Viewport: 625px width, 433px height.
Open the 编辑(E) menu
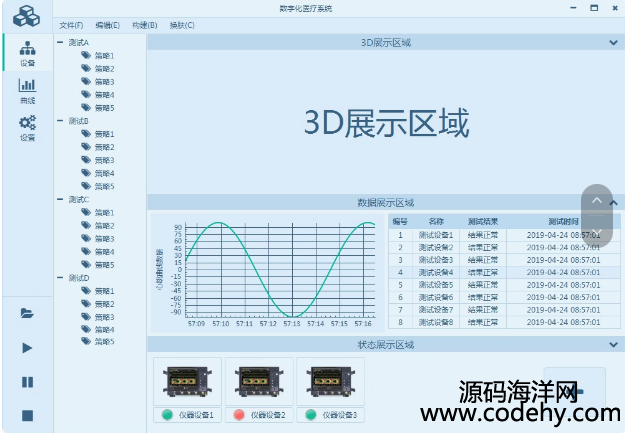tap(107, 25)
